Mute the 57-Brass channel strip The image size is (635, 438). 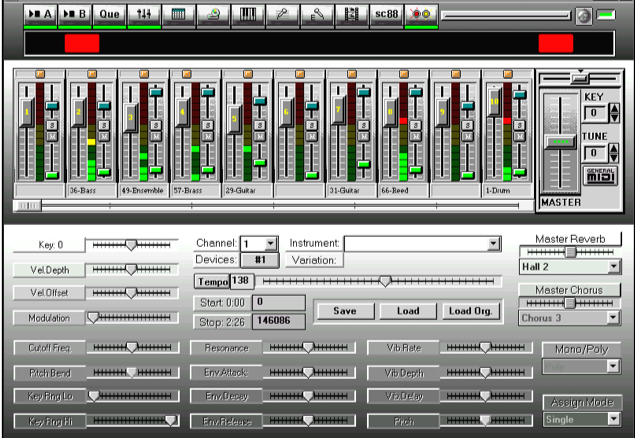coord(207,135)
